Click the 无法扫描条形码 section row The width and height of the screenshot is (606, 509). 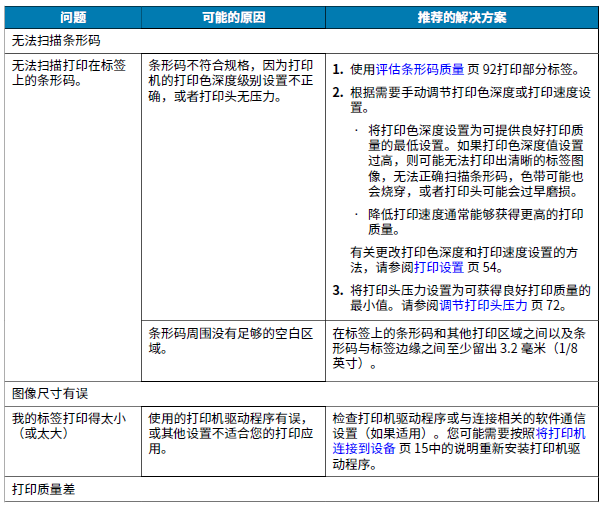point(301,41)
